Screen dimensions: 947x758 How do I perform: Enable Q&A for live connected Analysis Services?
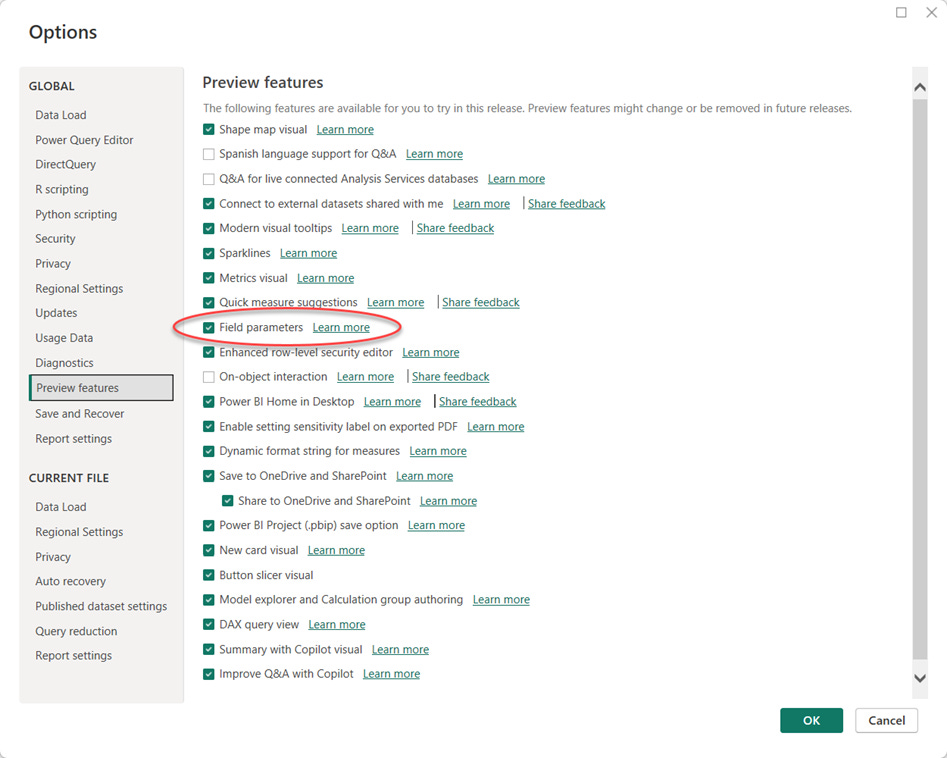tap(208, 179)
